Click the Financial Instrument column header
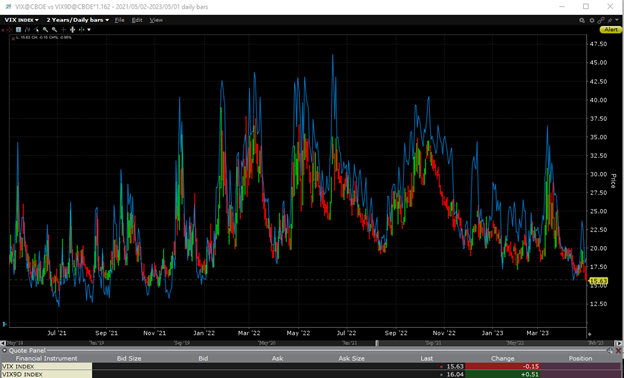This screenshot has width=624, height=378. coord(47,359)
